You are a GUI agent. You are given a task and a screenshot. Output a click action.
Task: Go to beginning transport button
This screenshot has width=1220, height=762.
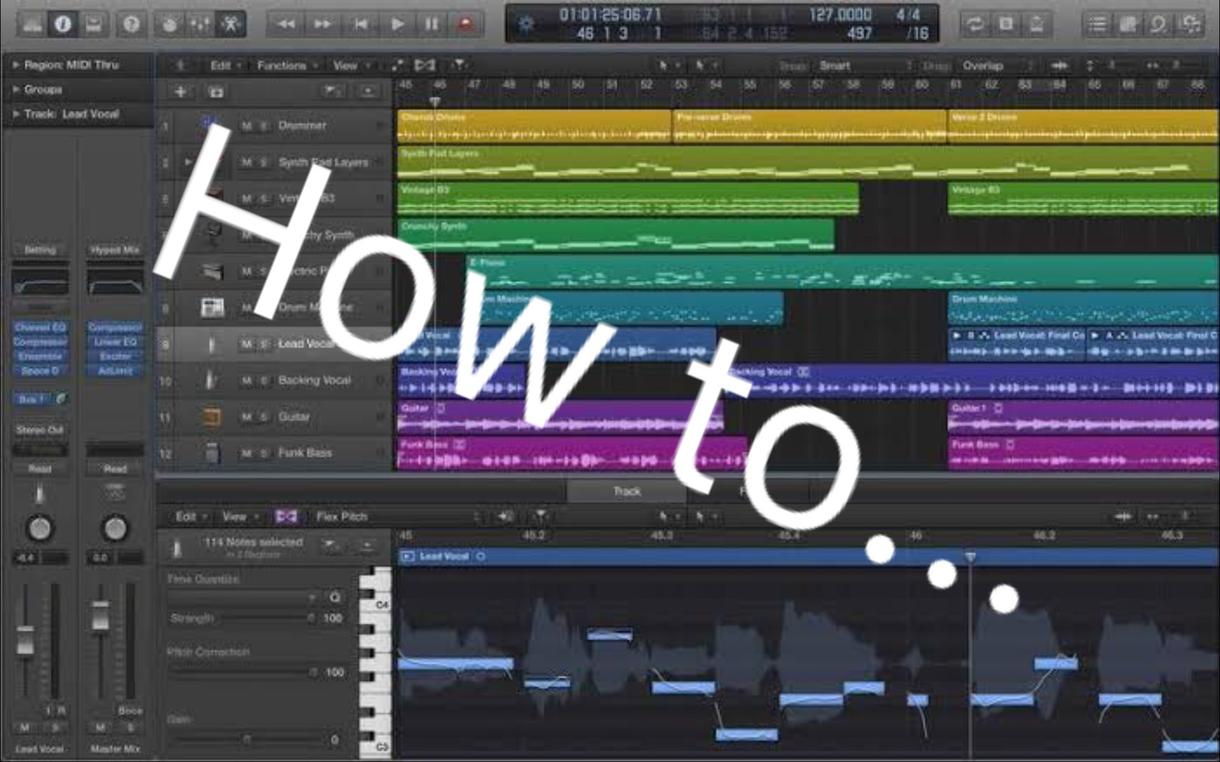360,24
